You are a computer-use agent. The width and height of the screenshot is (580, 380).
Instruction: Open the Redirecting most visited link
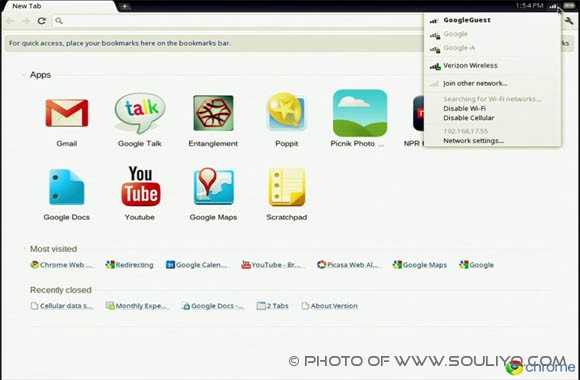(x=129, y=265)
